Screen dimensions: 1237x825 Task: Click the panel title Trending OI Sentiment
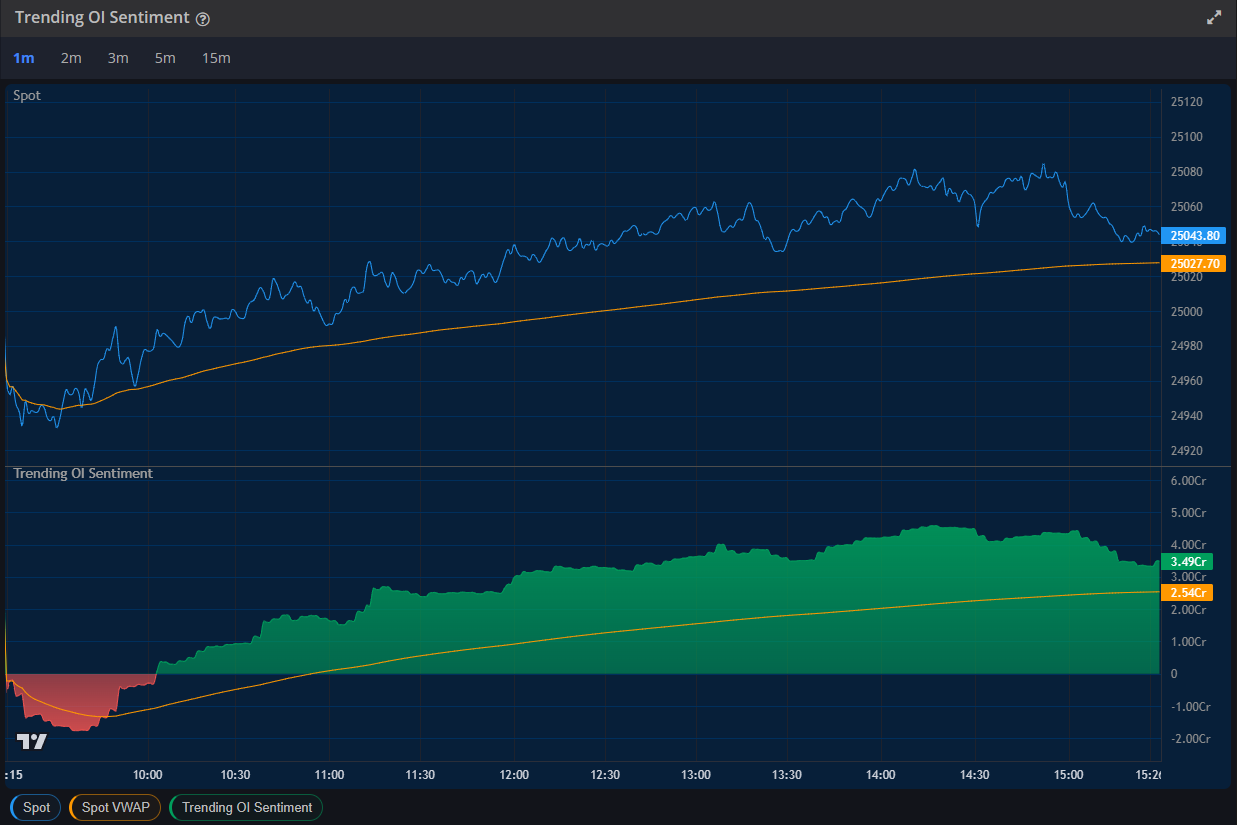click(100, 17)
